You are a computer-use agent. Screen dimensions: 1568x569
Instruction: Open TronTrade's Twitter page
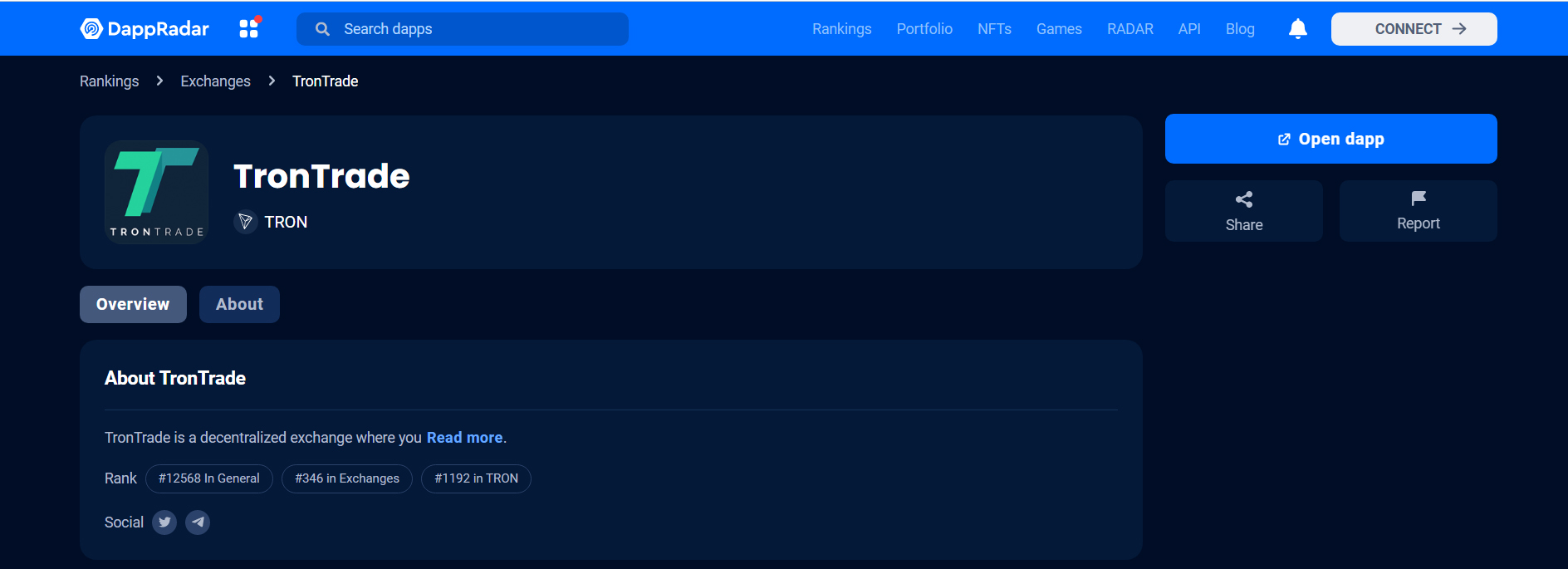coord(164,522)
